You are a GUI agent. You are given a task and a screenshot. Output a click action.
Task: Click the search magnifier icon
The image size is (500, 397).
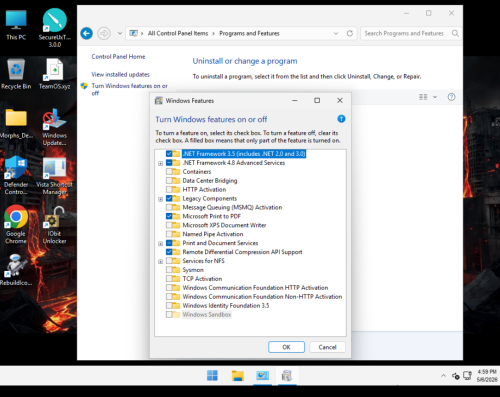(x=455, y=33)
